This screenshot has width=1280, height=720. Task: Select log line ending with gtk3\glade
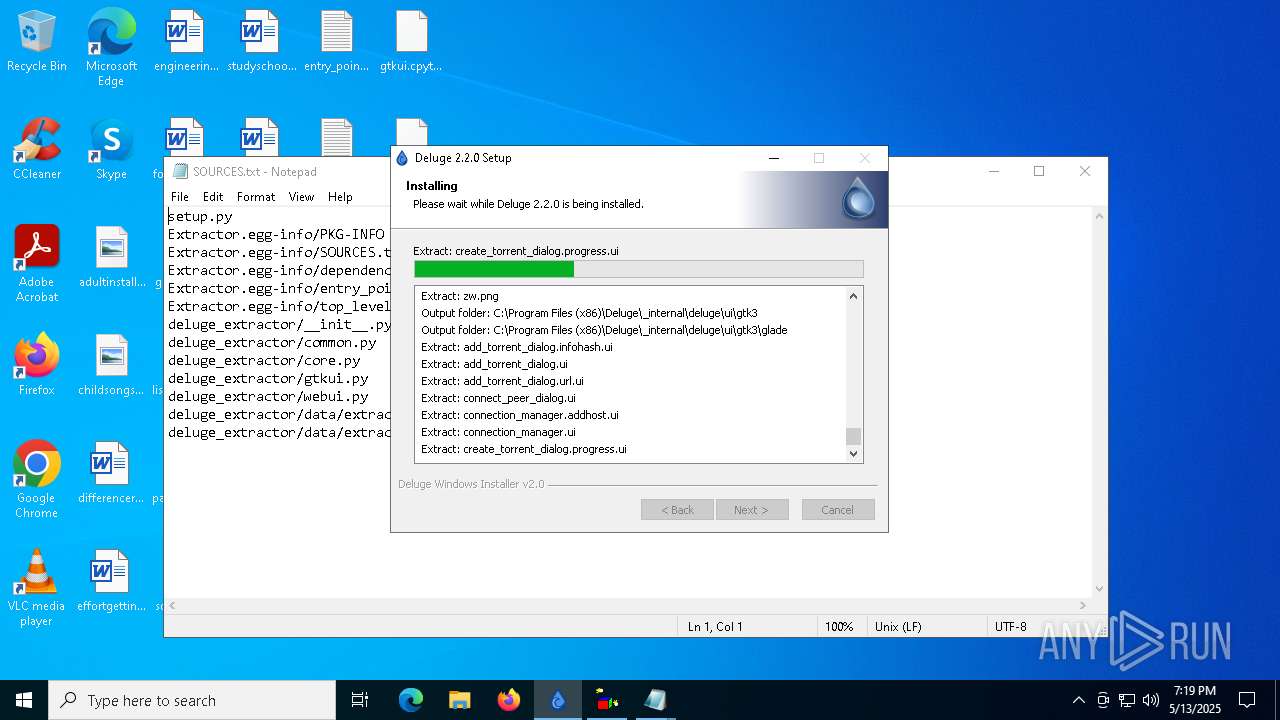click(604, 330)
